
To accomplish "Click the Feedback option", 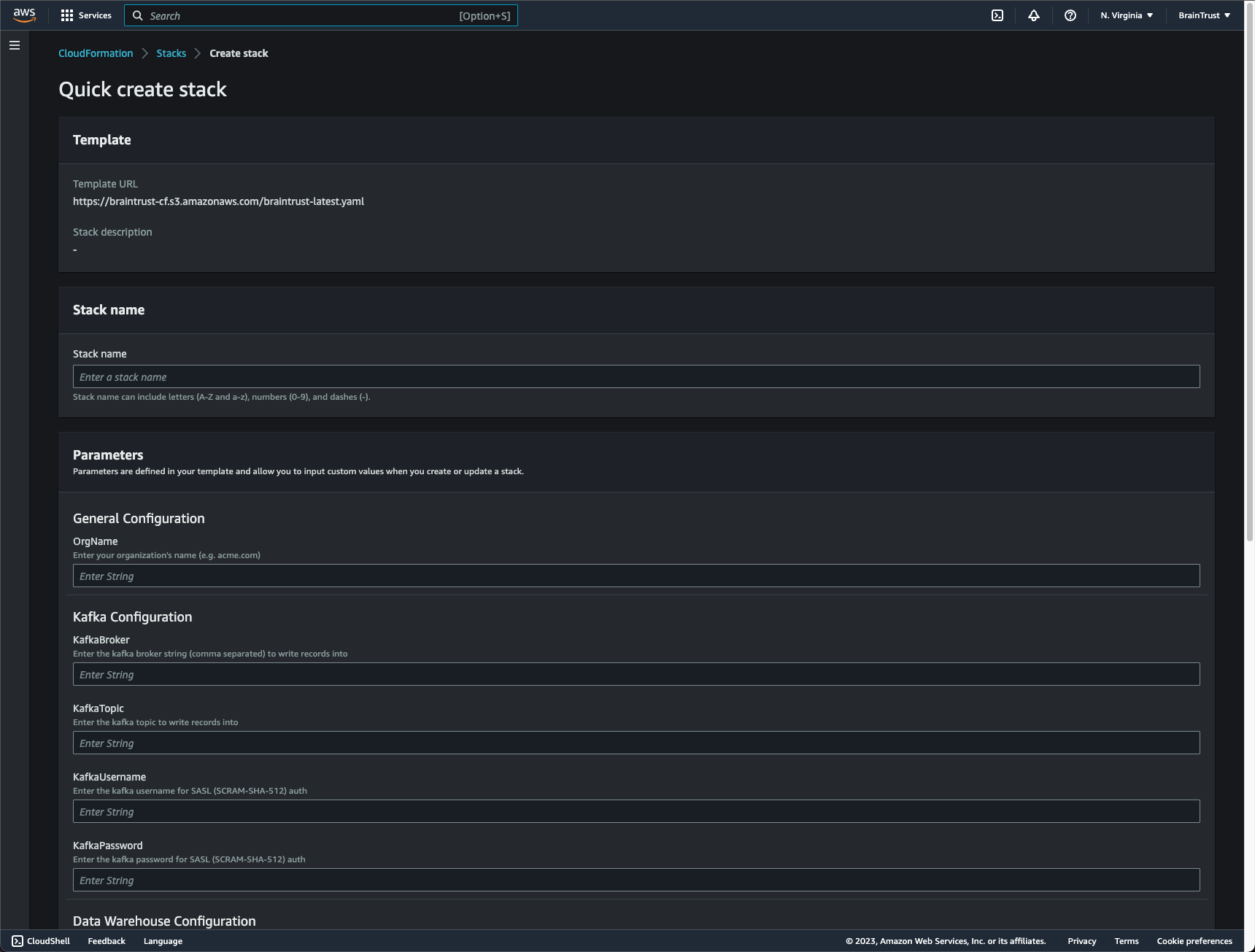I will click(106, 941).
